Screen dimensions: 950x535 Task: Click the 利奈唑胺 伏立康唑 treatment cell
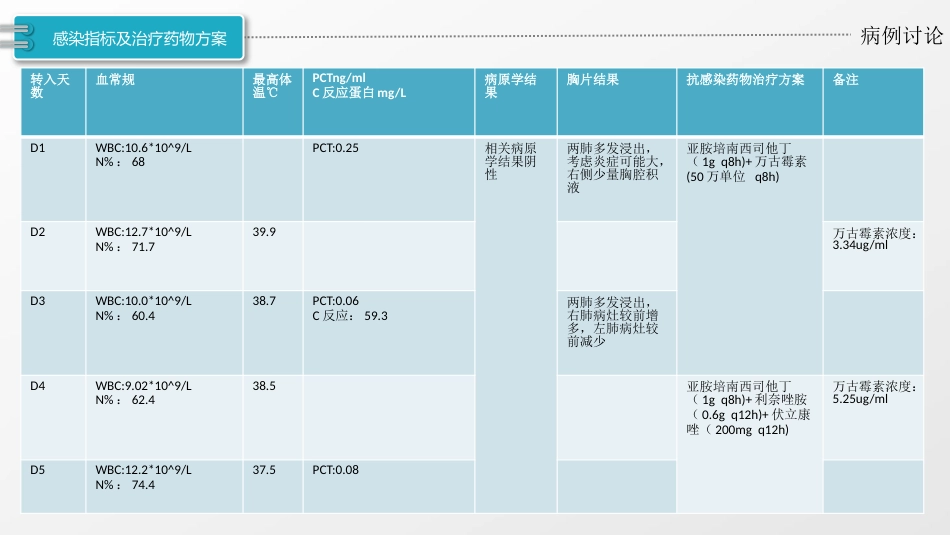tap(749, 444)
